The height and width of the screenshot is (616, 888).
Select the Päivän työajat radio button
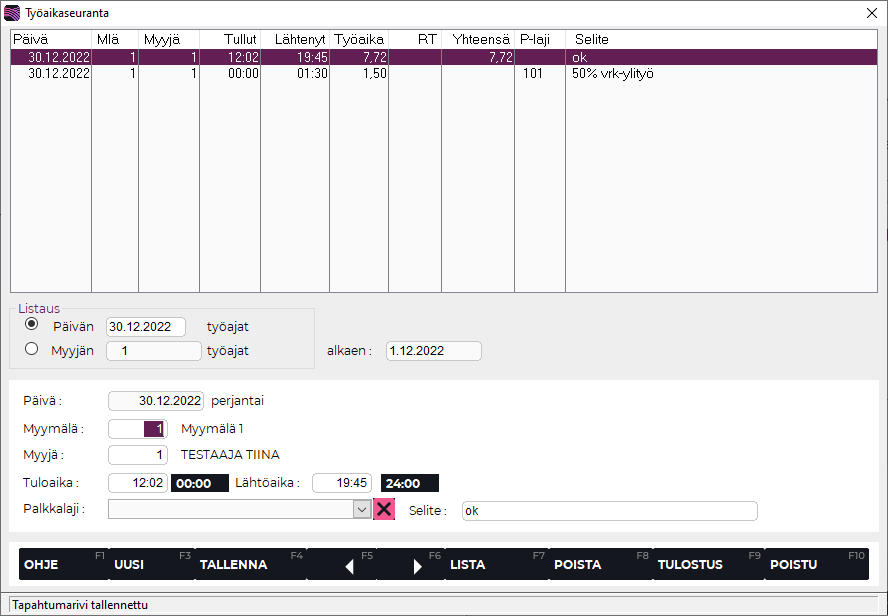[x=32, y=325]
